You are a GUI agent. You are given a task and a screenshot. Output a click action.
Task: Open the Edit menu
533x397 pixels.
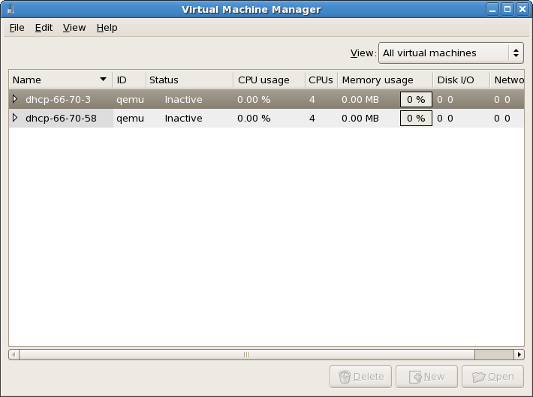(x=44, y=28)
